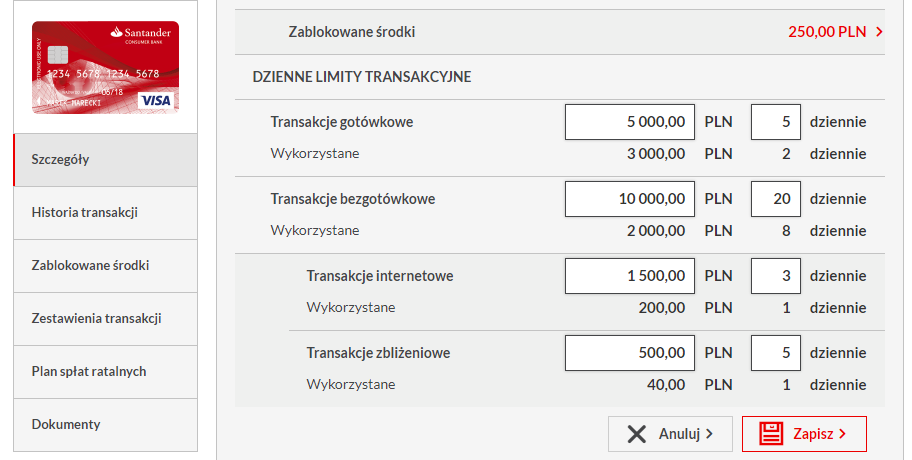
Task: Edit Transakcje gotówkowe daily count field
Action: click(776, 122)
